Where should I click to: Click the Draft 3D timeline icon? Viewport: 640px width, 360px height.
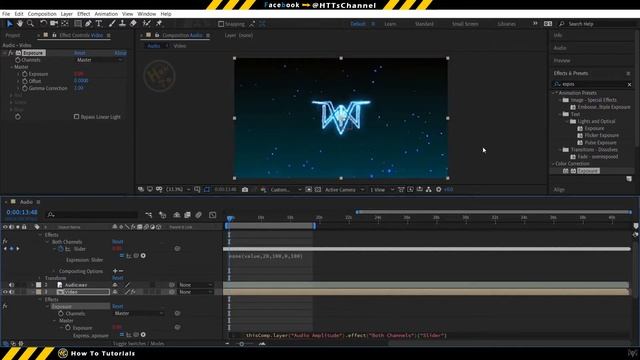pyautogui.click(x=162, y=215)
